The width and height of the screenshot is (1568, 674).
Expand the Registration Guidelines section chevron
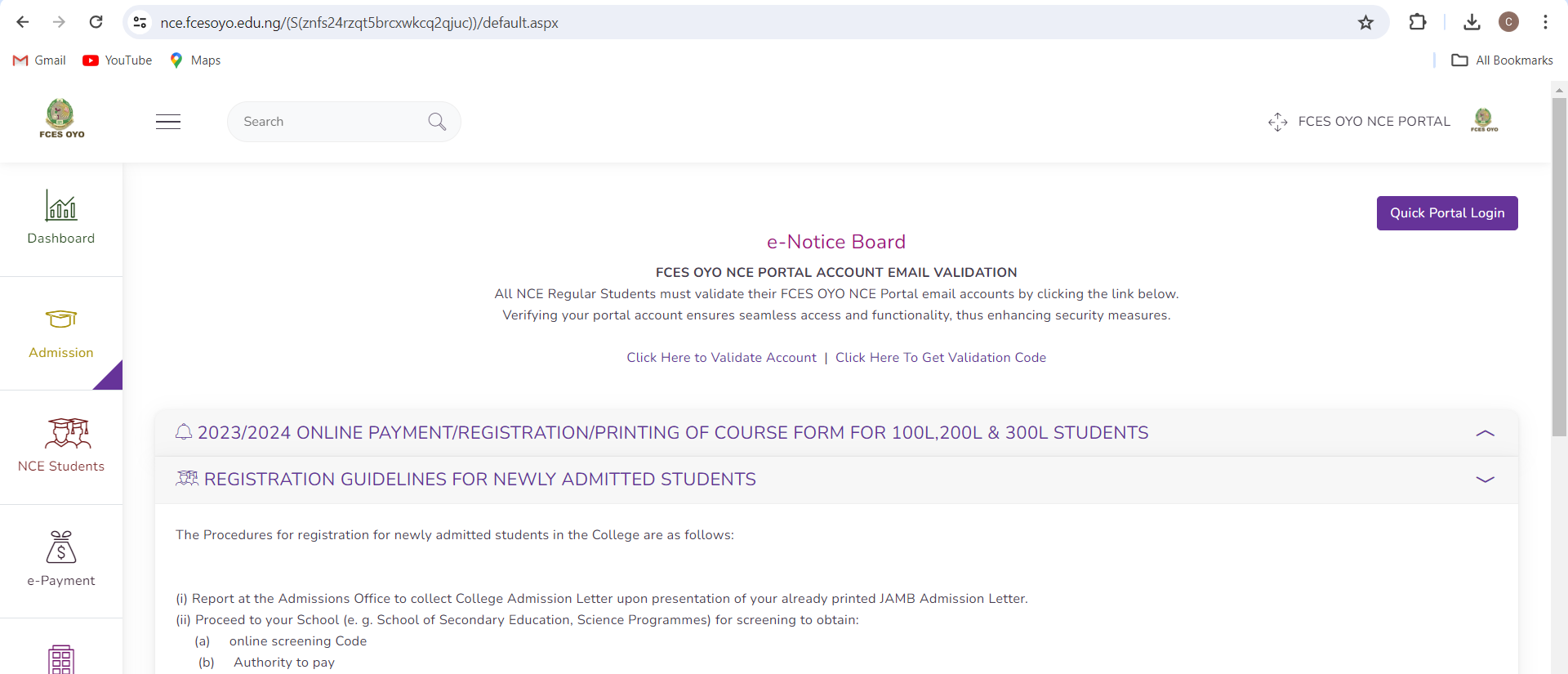click(1485, 480)
